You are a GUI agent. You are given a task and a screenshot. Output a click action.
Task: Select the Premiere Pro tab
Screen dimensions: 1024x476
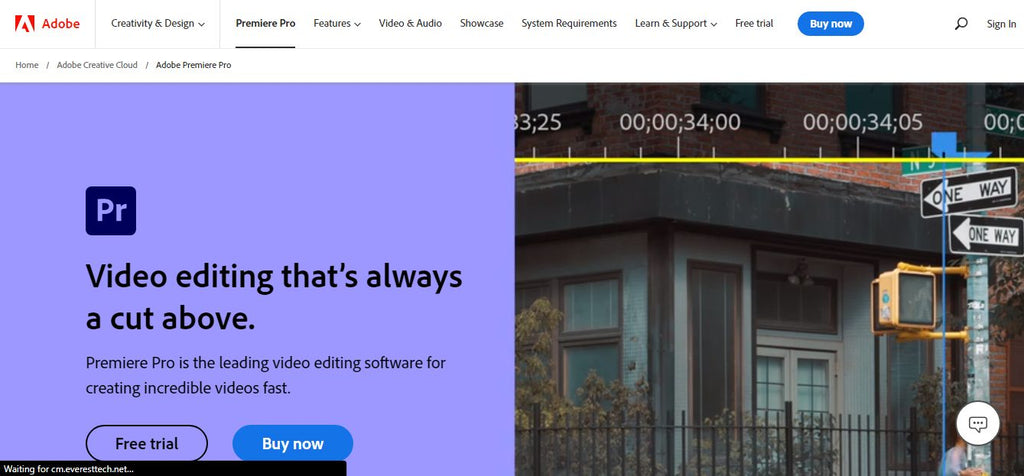pos(265,24)
